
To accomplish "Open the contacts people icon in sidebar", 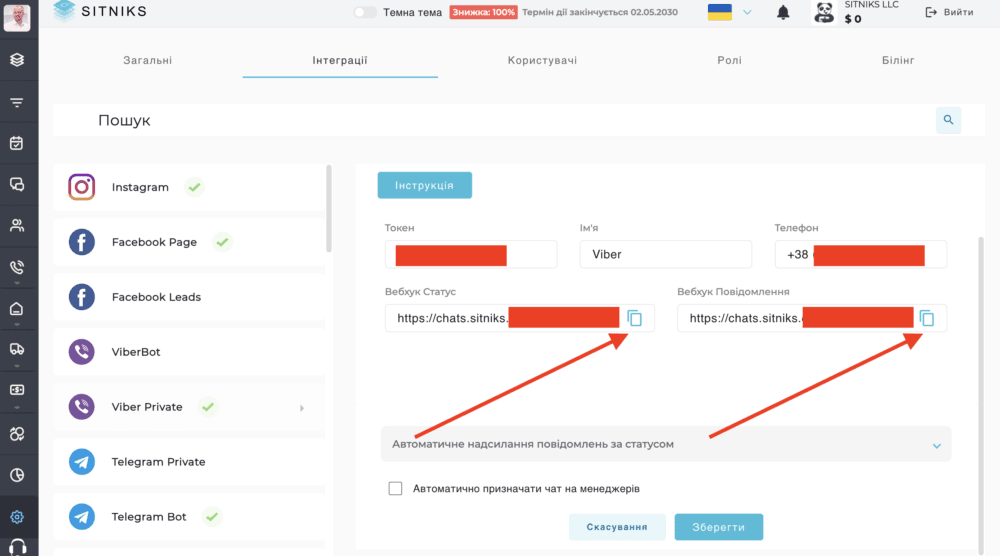I will pos(17,225).
